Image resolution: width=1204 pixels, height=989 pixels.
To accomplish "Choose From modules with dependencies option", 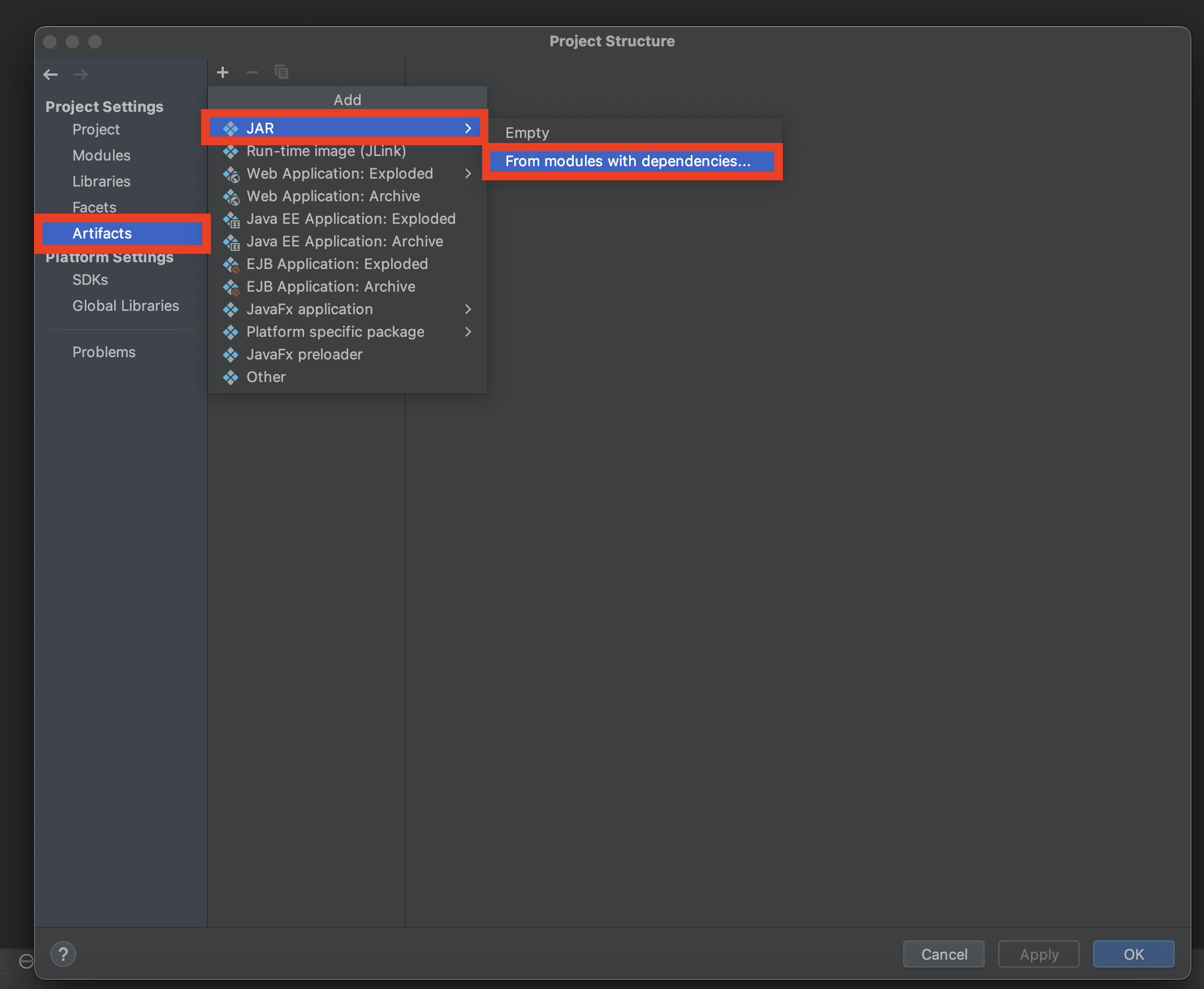I will coord(627,161).
